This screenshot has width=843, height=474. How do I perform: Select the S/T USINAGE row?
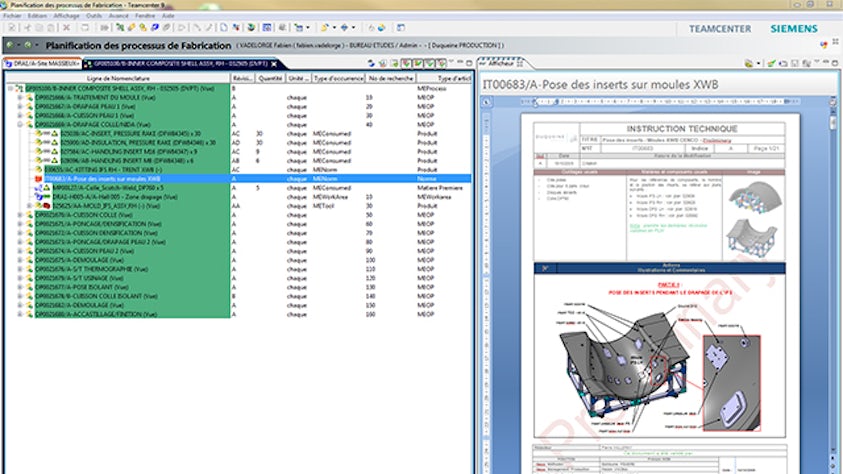pyautogui.click(x=238, y=278)
